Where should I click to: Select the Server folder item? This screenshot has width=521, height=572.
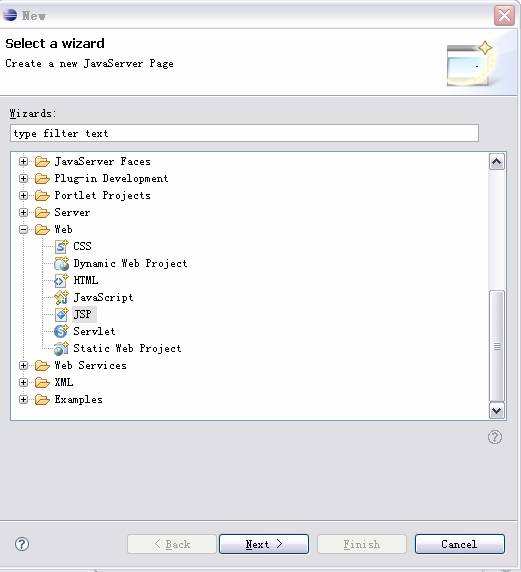tap(72, 212)
